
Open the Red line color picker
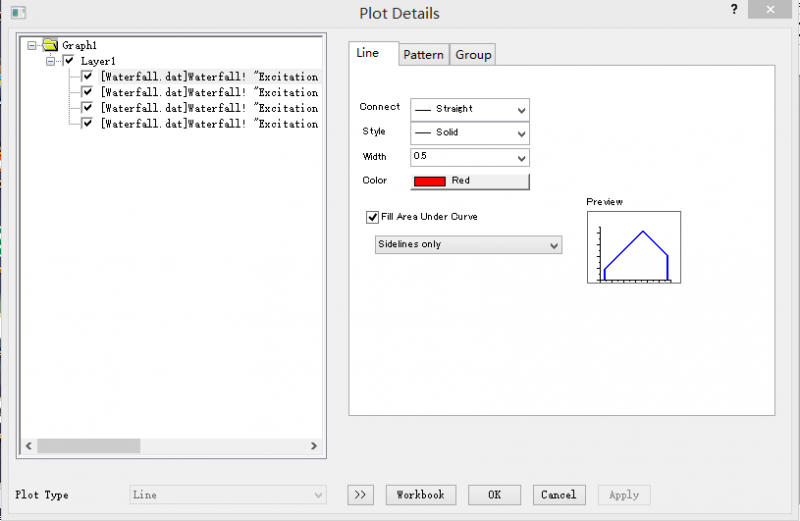pyautogui.click(x=470, y=181)
